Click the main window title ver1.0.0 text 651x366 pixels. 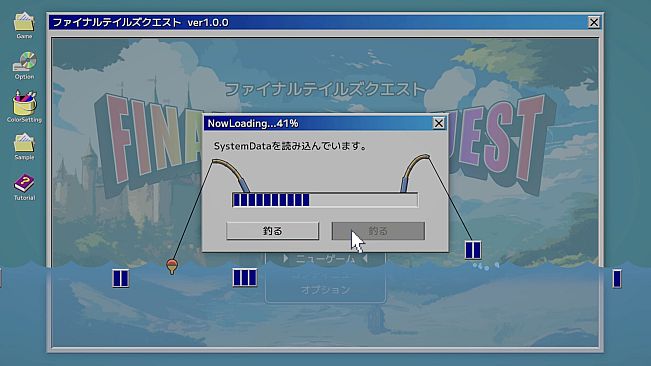(x=208, y=22)
